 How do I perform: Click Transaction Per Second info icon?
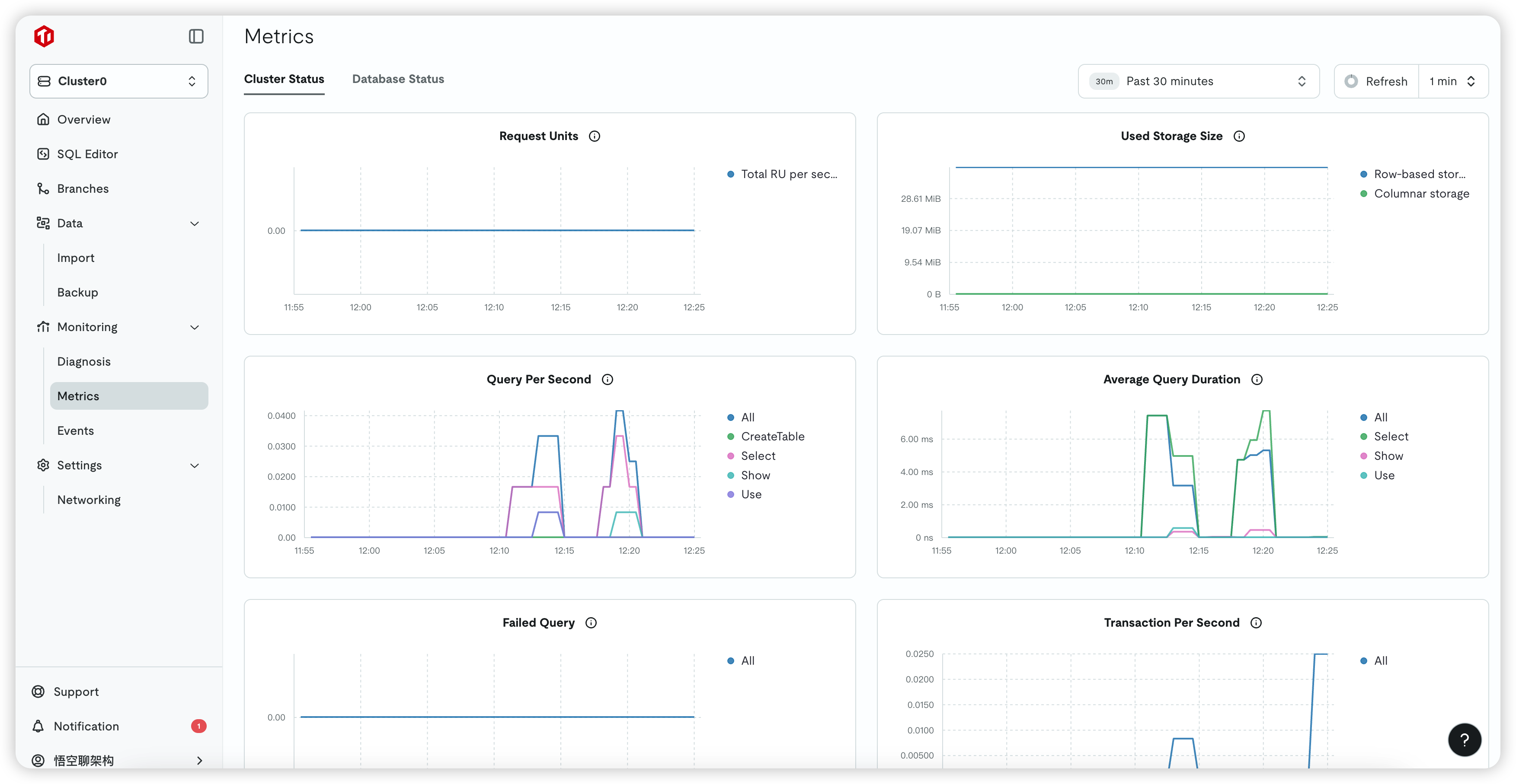[1256, 623]
